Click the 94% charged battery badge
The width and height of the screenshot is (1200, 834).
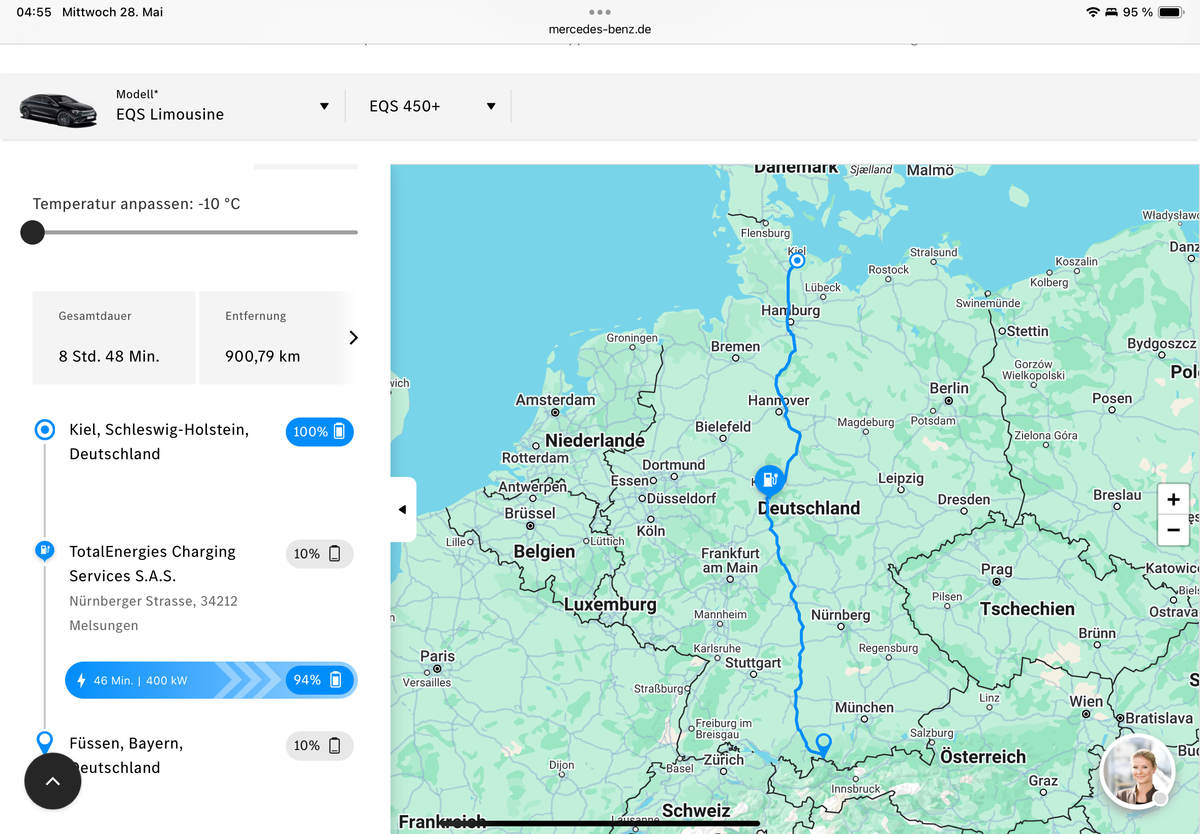(320, 680)
